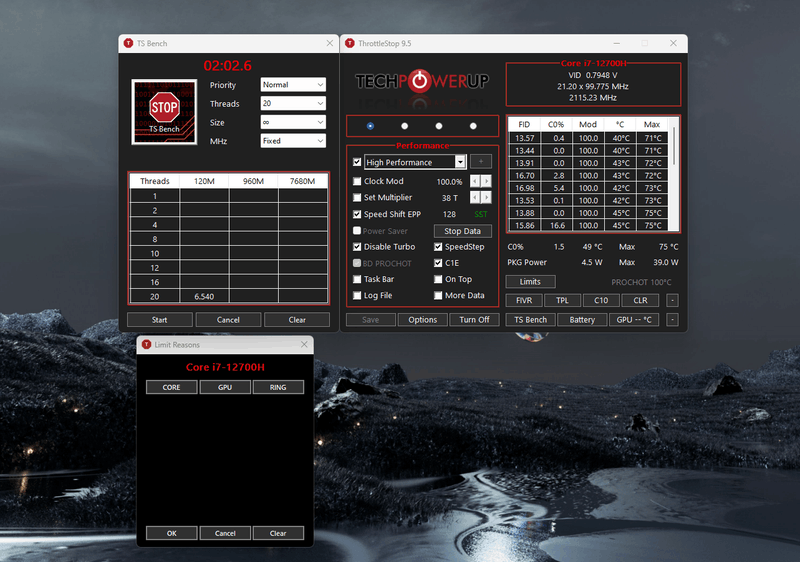Click the CORE tab in Limit Reasons
Screen dimensions: 800x562
171,387
